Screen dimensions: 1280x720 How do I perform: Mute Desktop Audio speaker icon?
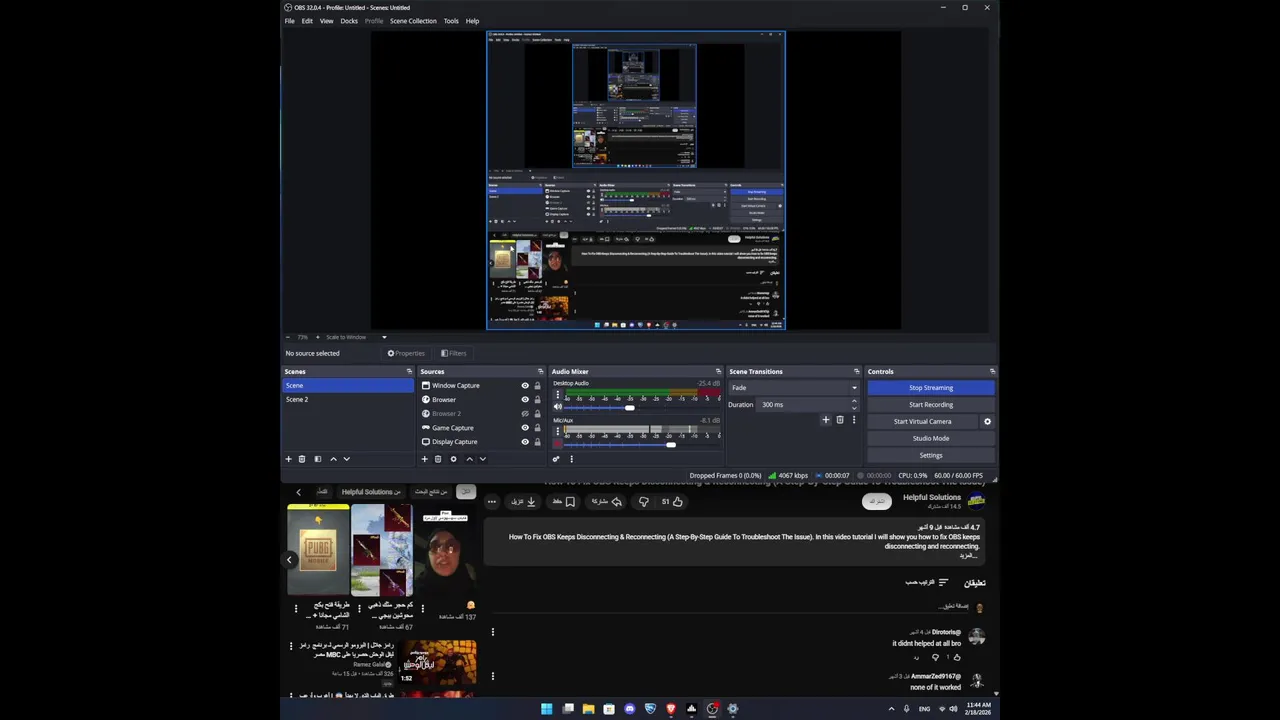click(558, 407)
